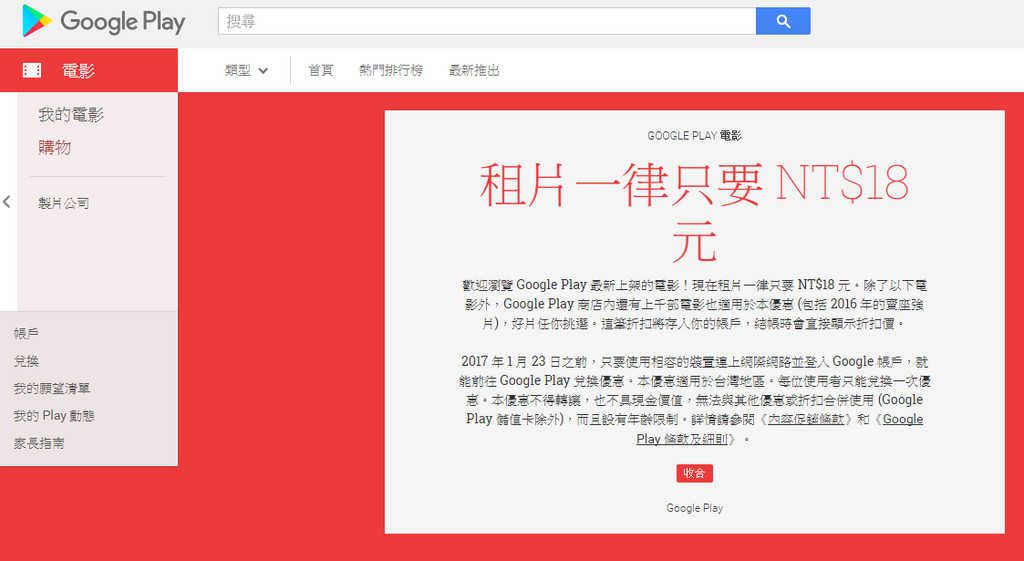Screen dimensions: 1024x561
Task: Open 我的電影 in the sidebar
Action: click(71, 115)
